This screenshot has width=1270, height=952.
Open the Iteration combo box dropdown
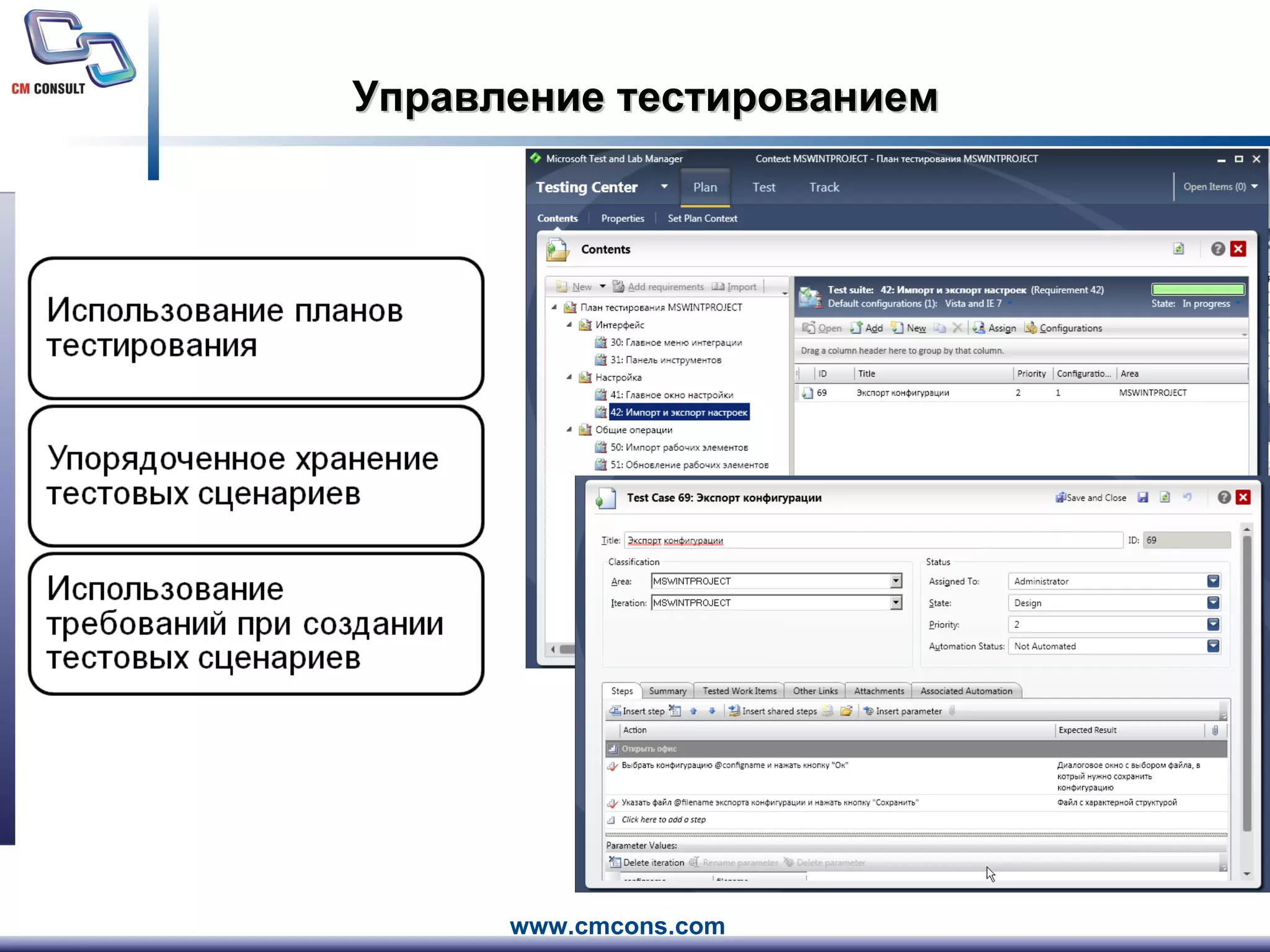(x=895, y=602)
